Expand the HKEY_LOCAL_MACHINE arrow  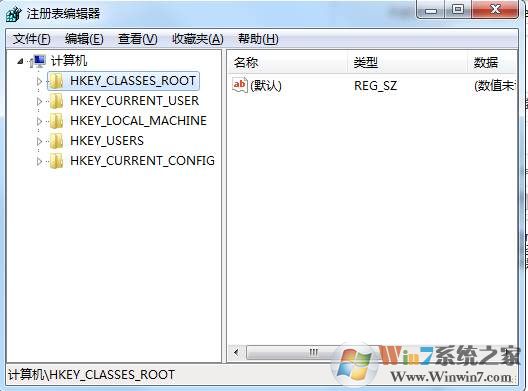(x=39, y=121)
